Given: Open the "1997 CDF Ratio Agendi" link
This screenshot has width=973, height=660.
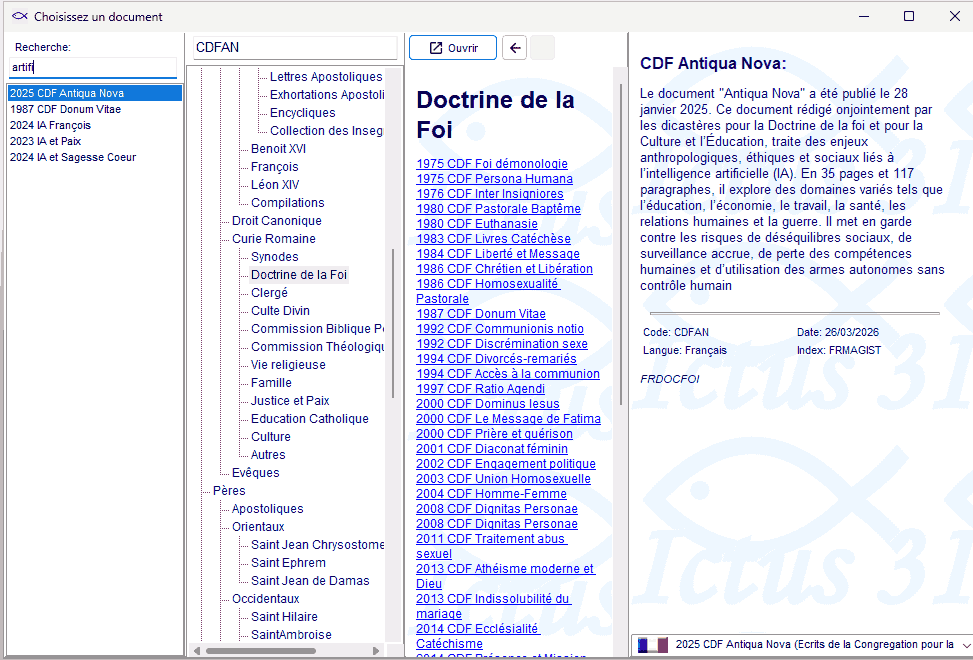Looking at the screenshot, I should coord(480,389).
